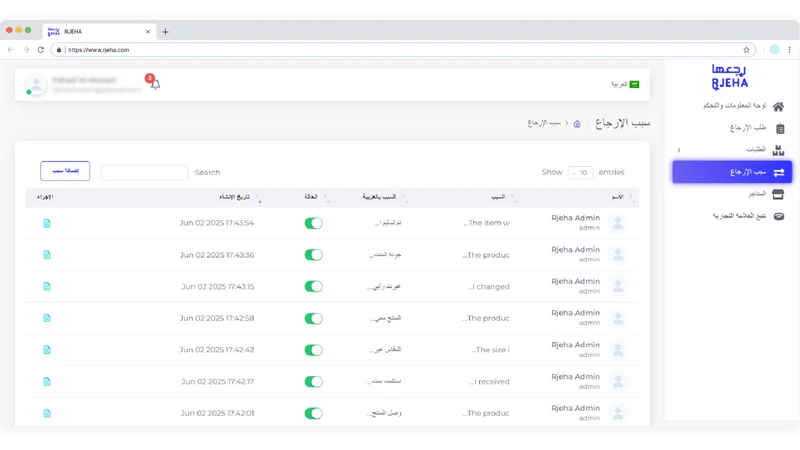Click reason text 'I changed...'
This screenshot has width=800, height=450.
tap(488, 287)
